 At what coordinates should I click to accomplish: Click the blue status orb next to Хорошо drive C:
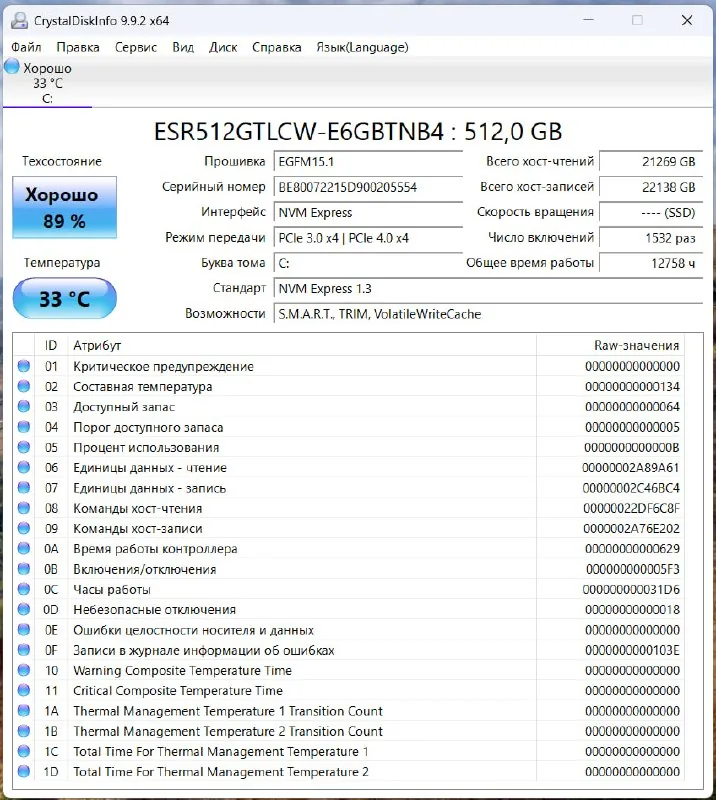[11, 66]
